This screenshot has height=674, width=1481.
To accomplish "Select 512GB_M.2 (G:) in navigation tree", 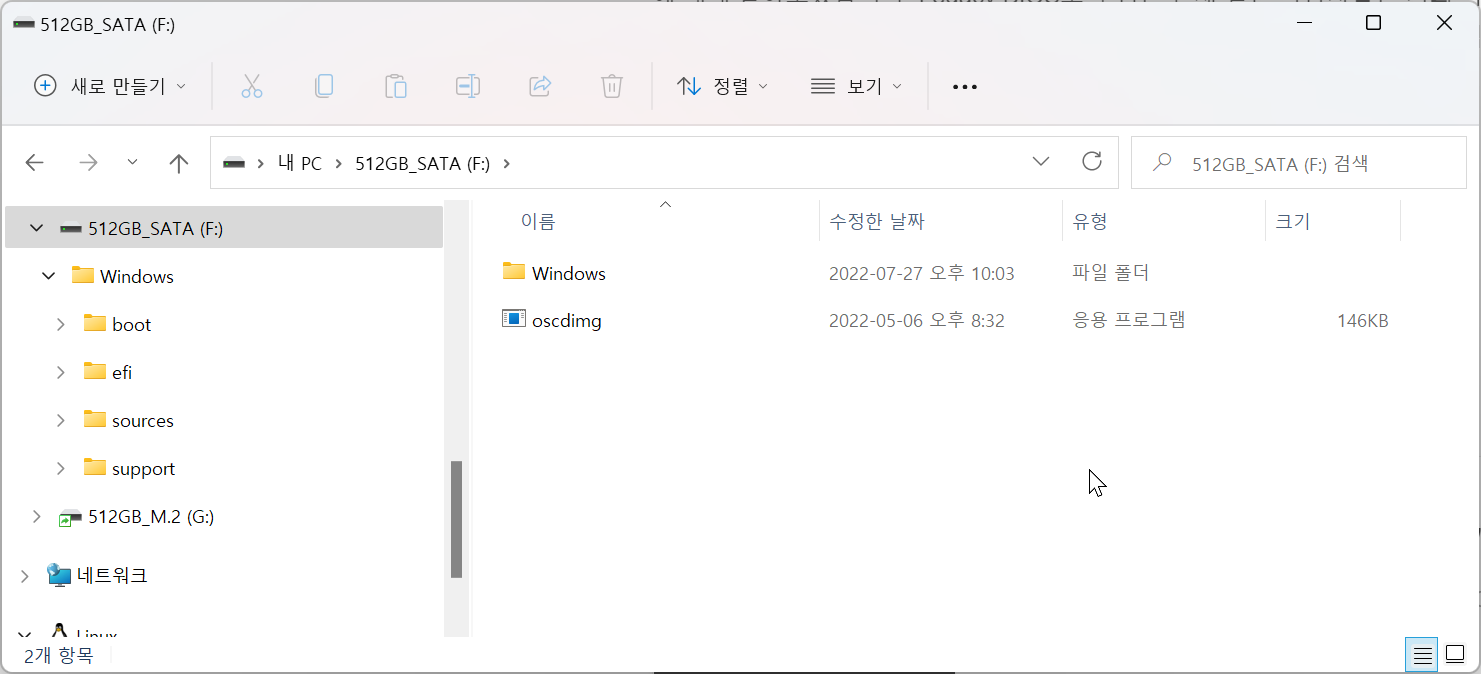I will (x=151, y=517).
